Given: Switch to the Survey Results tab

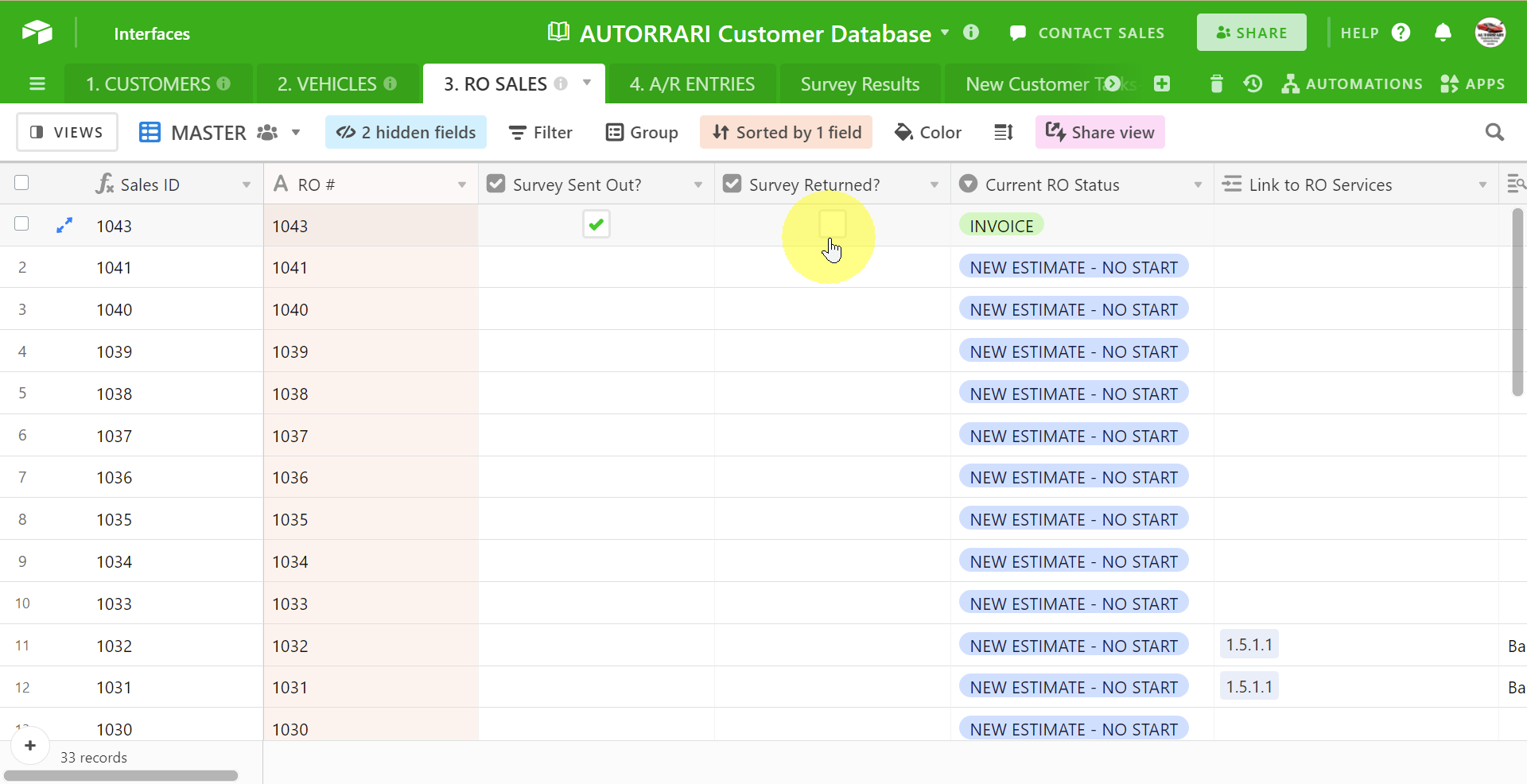Looking at the screenshot, I should click(860, 83).
